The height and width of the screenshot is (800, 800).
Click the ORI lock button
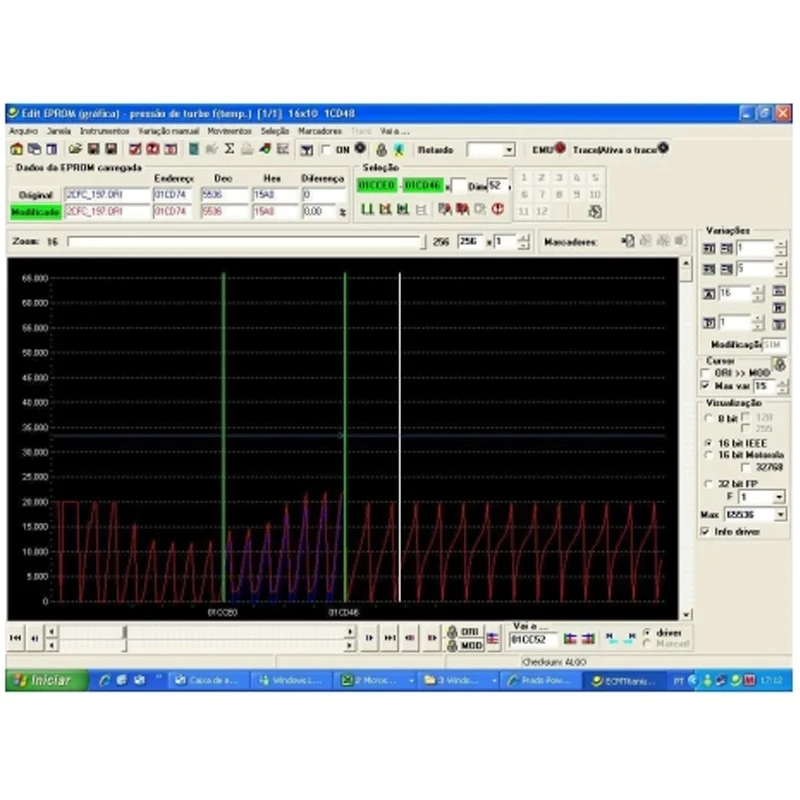[x=464, y=632]
